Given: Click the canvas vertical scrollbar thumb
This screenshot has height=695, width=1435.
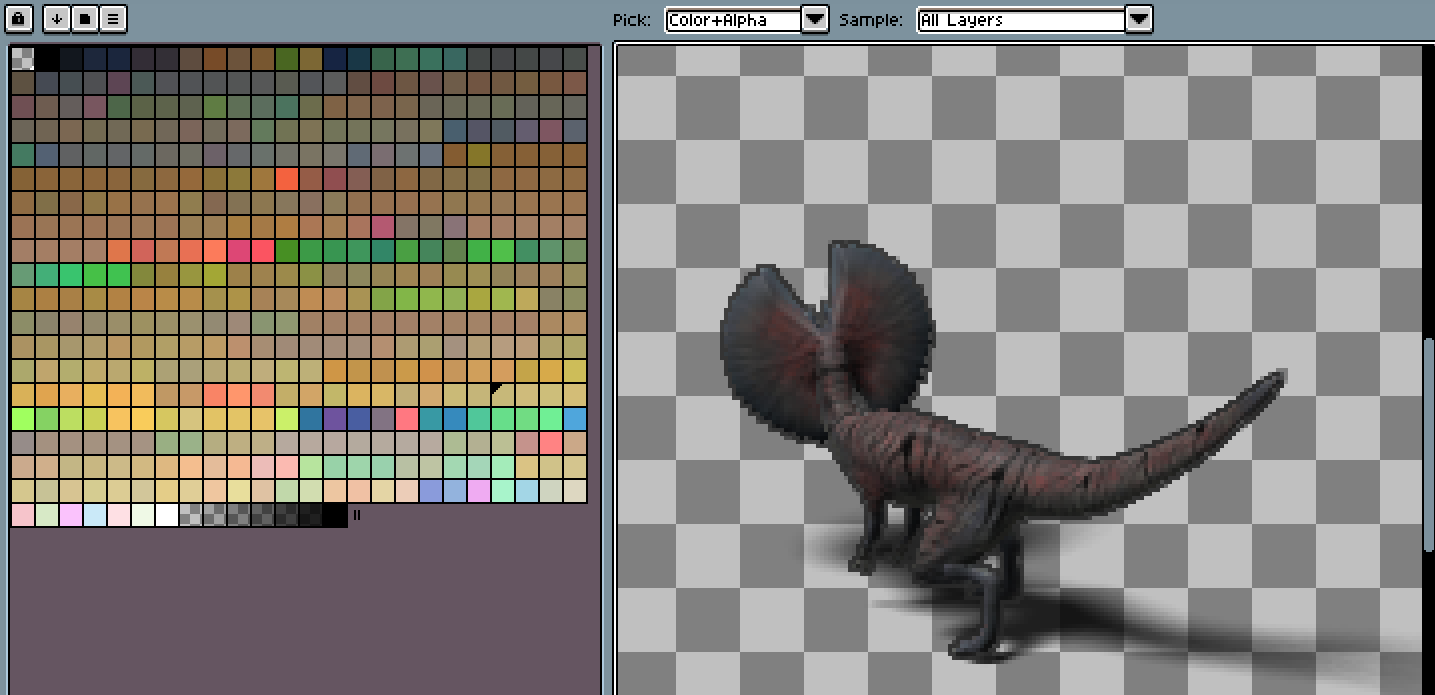Looking at the screenshot, I should pyautogui.click(x=1429, y=443).
